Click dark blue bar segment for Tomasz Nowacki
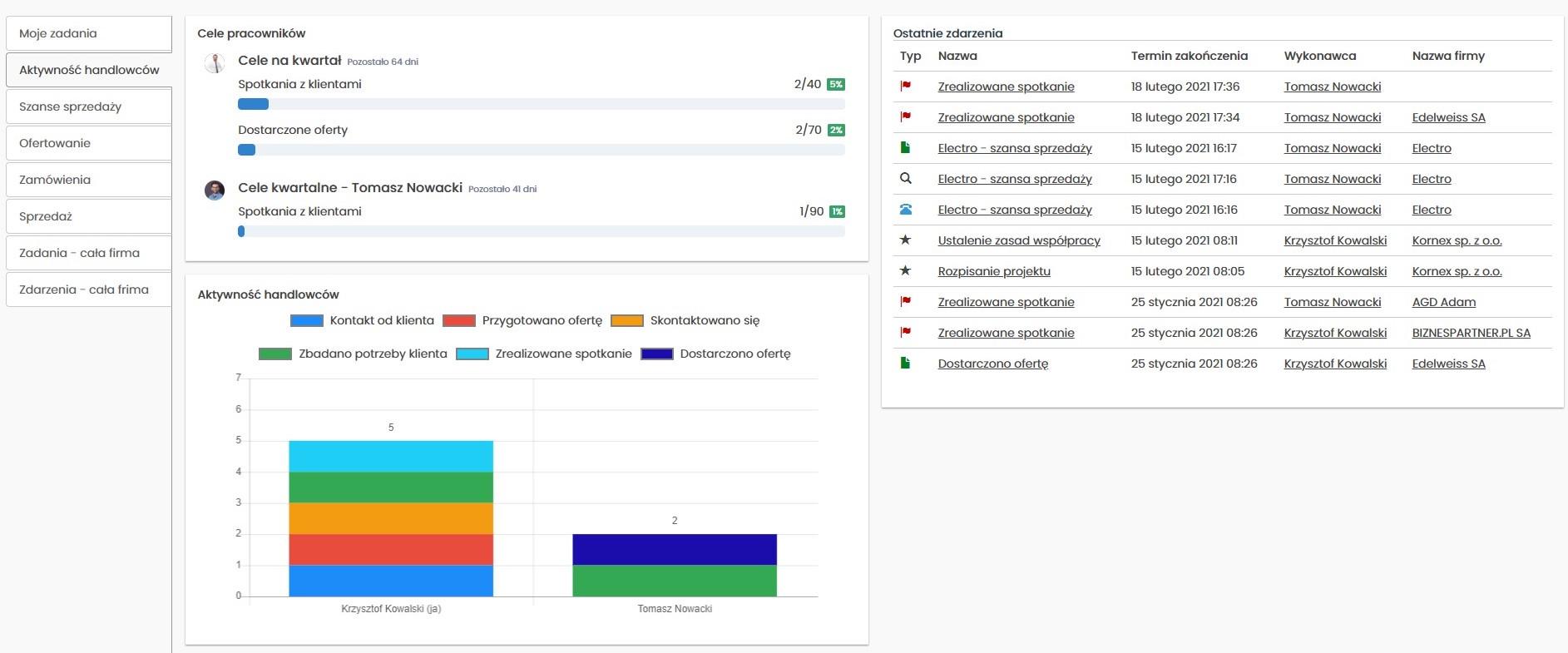 (x=675, y=550)
